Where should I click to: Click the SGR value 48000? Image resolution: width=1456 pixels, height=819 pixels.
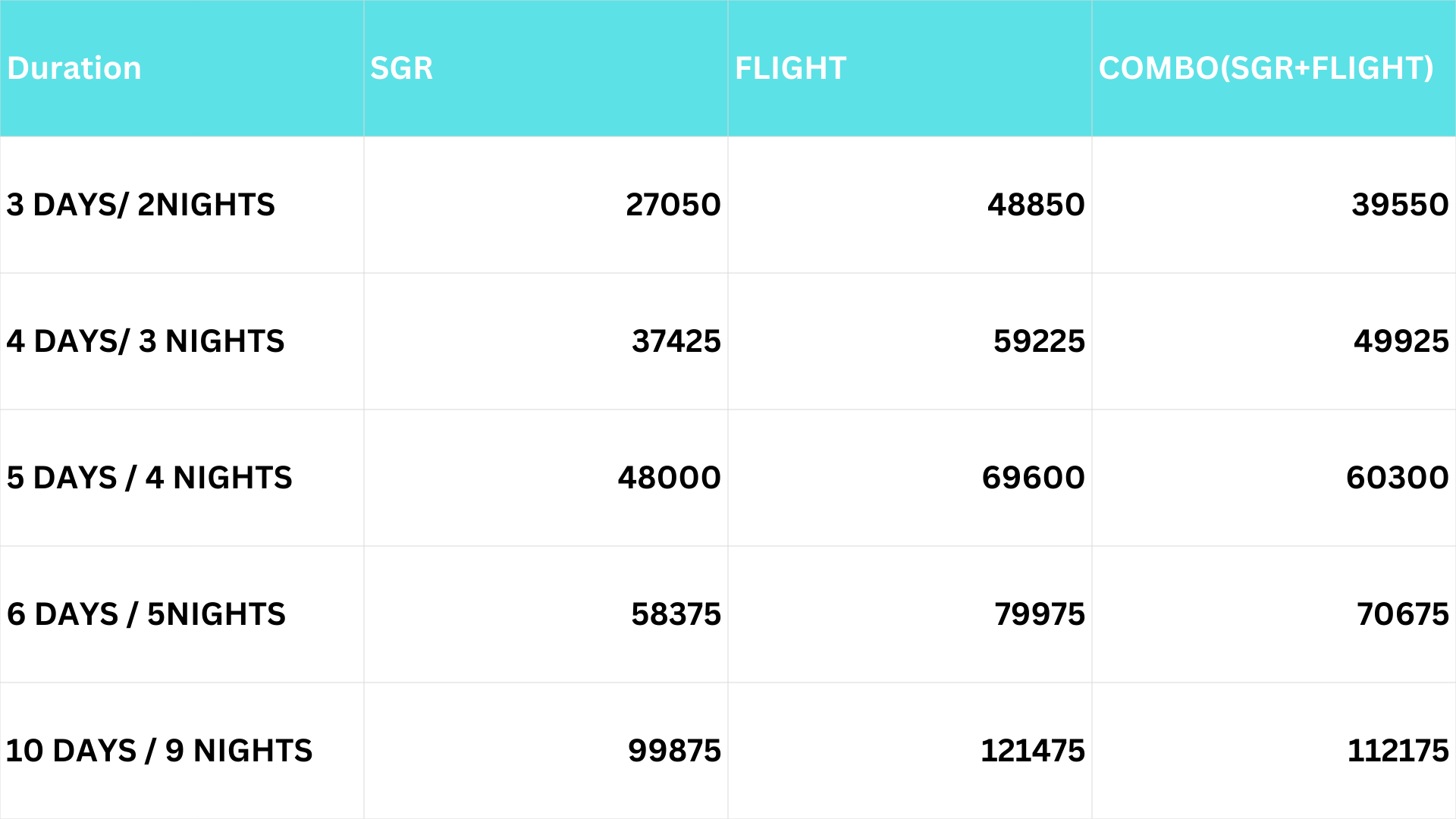click(x=669, y=478)
